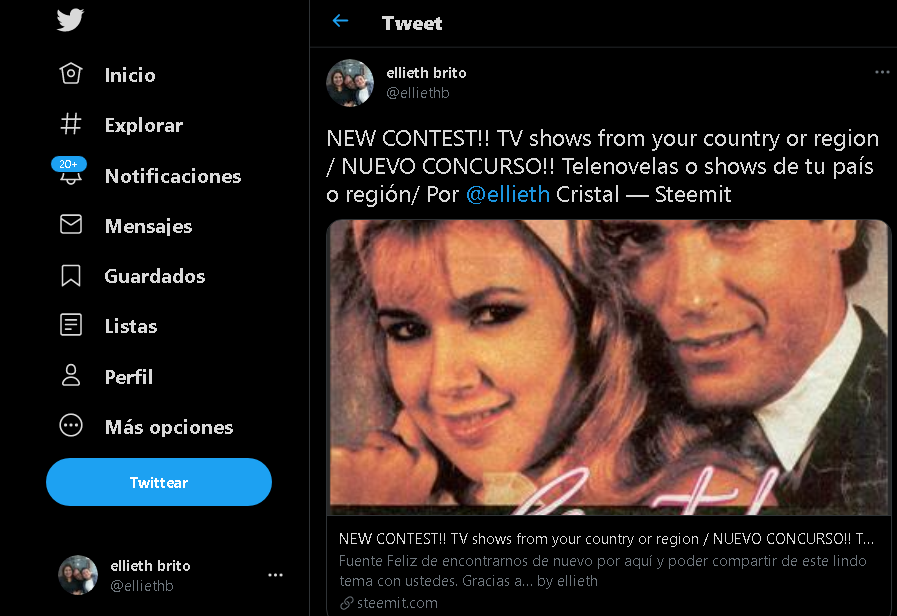
Task: Select the Notificaciones menu label
Action: 173,176
